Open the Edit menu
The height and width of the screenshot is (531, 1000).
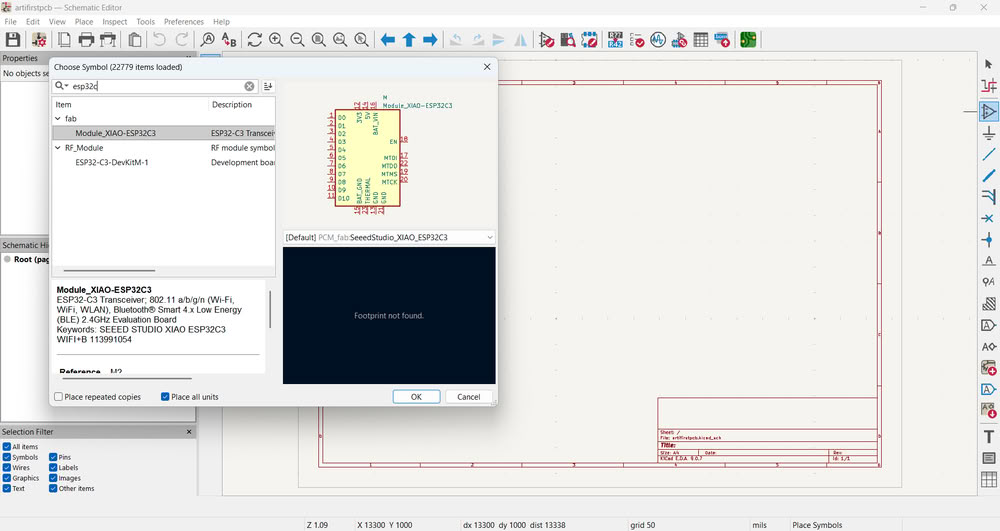click(x=33, y=22)
